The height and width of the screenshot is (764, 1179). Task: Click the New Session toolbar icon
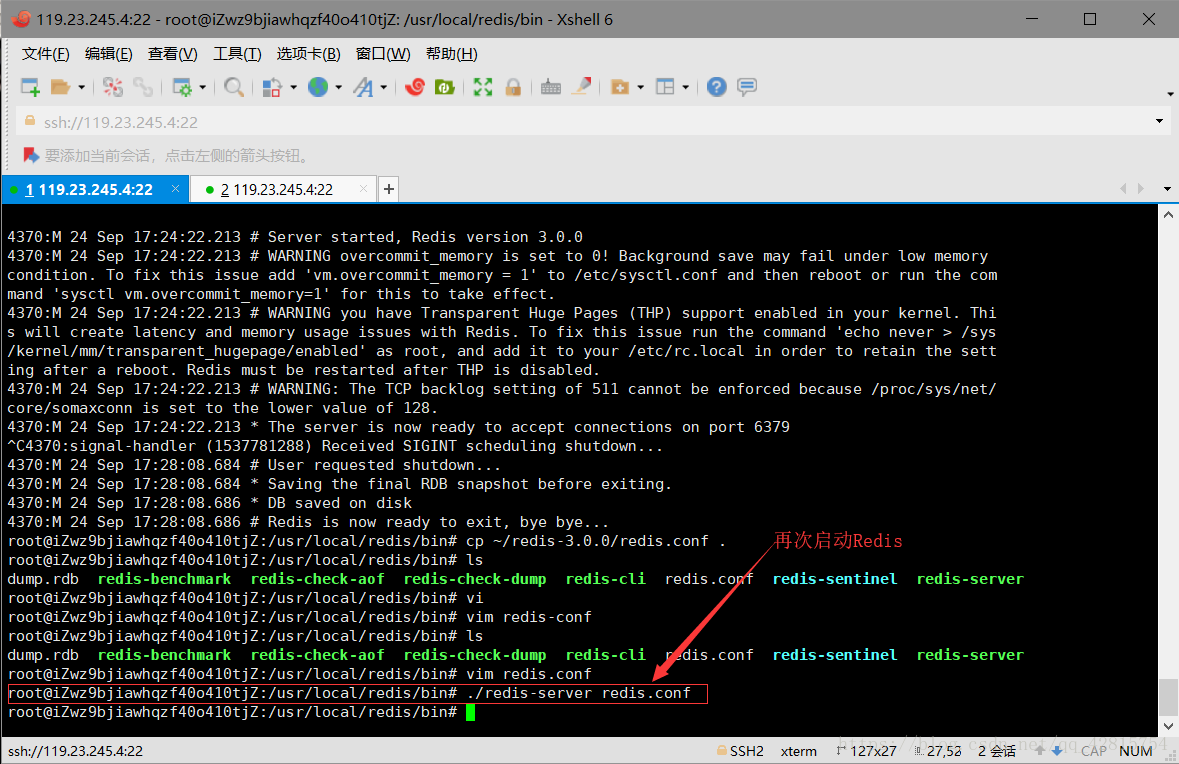[x=30, y=87]
